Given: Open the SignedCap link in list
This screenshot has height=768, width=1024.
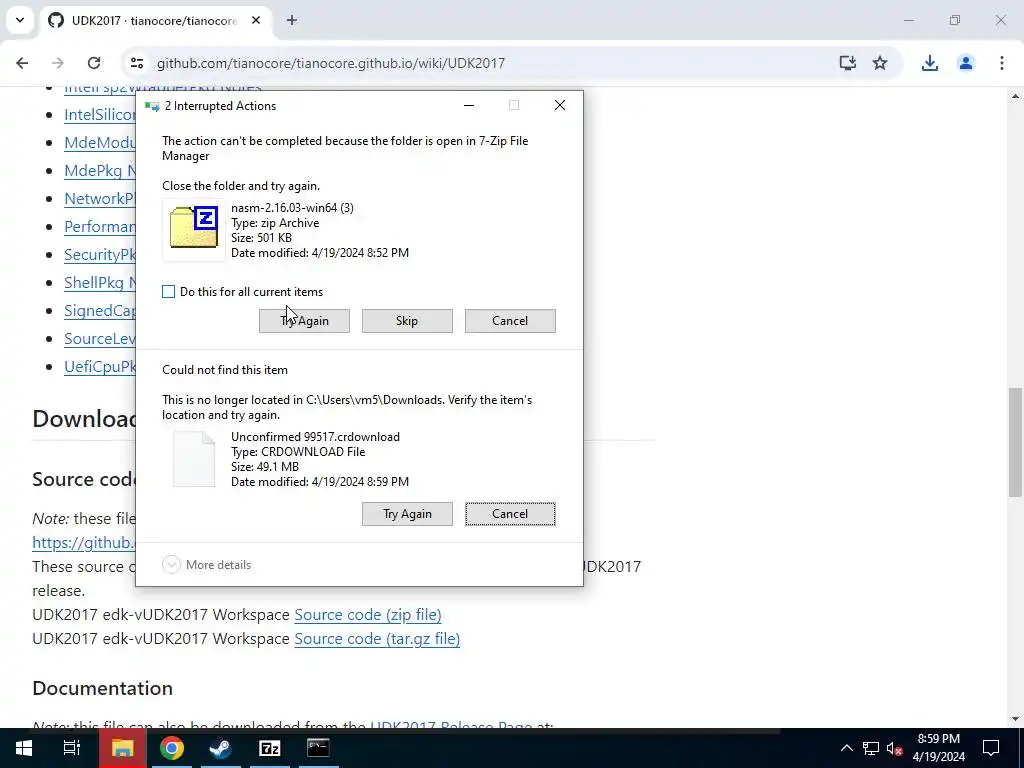Looking at the screenshot, I should click(100, 310).
